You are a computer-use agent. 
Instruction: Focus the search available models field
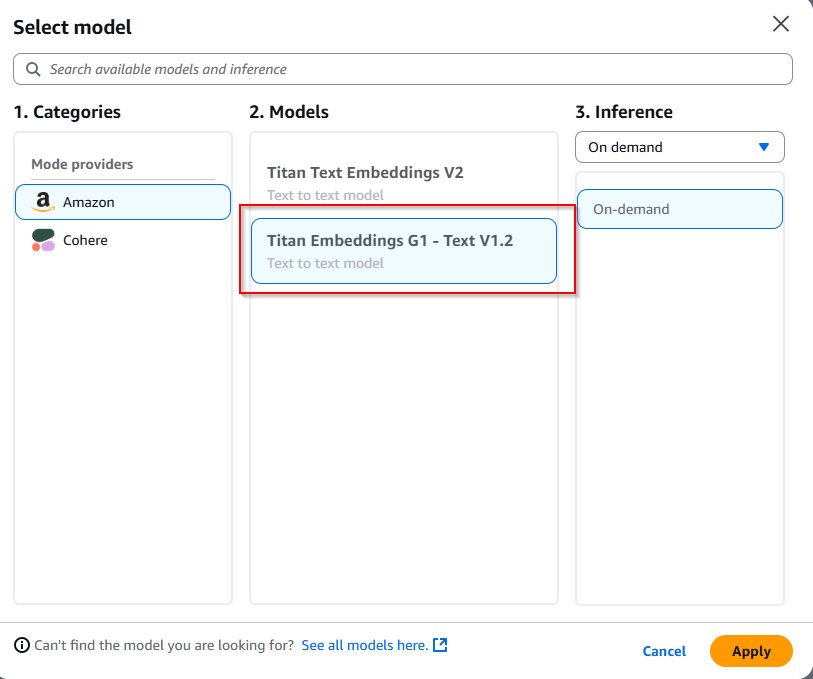point(402,69)
